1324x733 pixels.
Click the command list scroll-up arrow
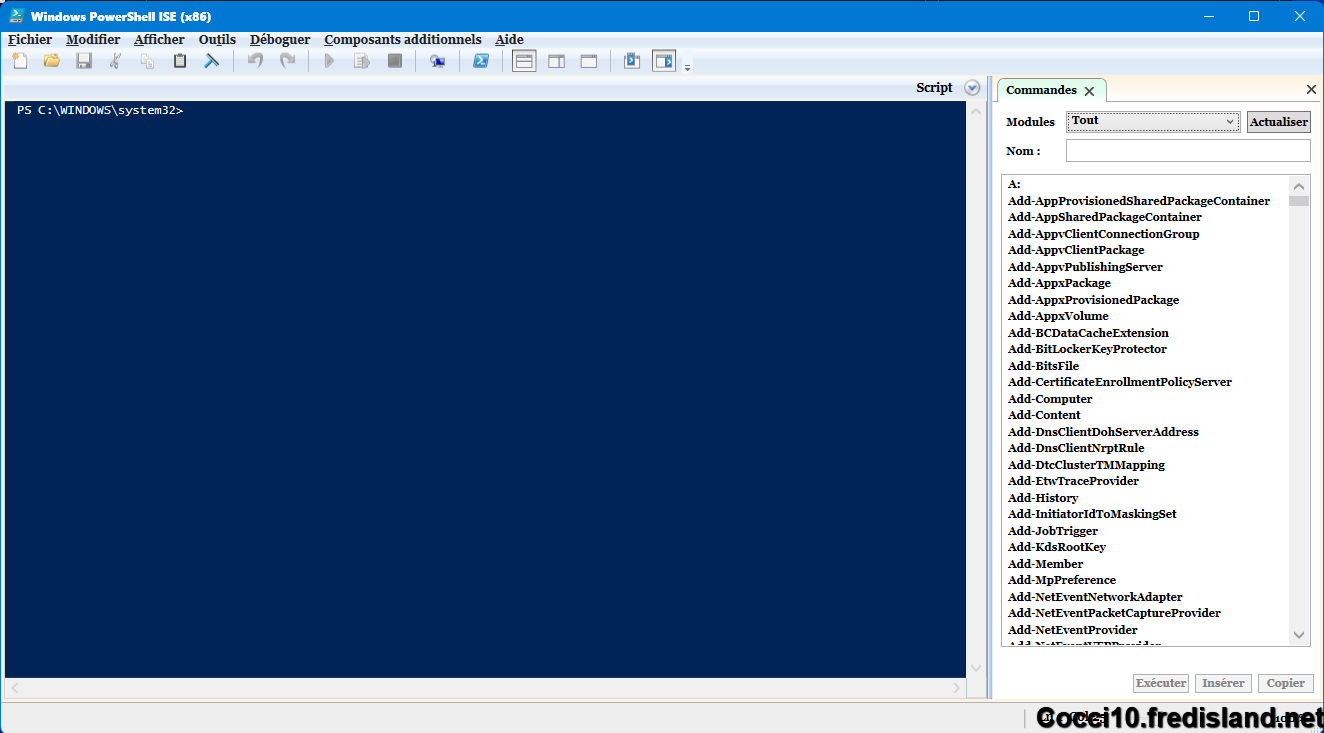1299,185
